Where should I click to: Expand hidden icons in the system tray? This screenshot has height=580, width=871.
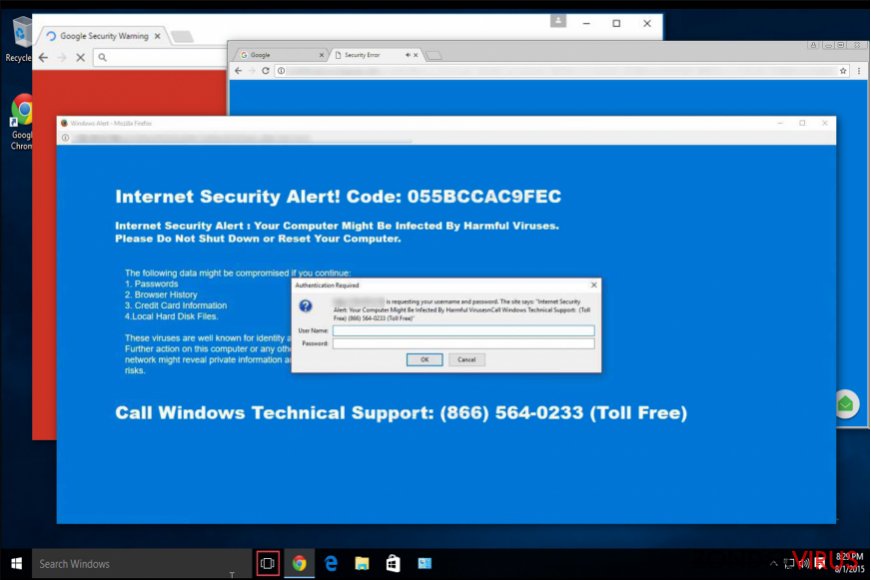(x=774, y=562)
